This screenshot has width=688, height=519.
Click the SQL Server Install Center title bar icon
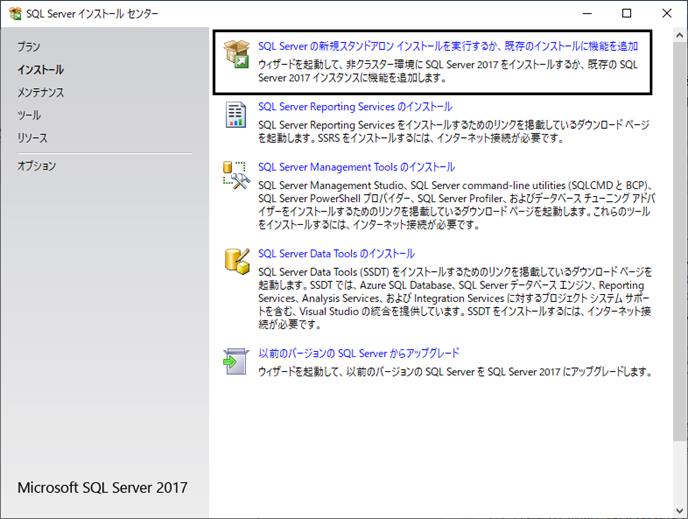pyautogui.click(x=15, y=14)
